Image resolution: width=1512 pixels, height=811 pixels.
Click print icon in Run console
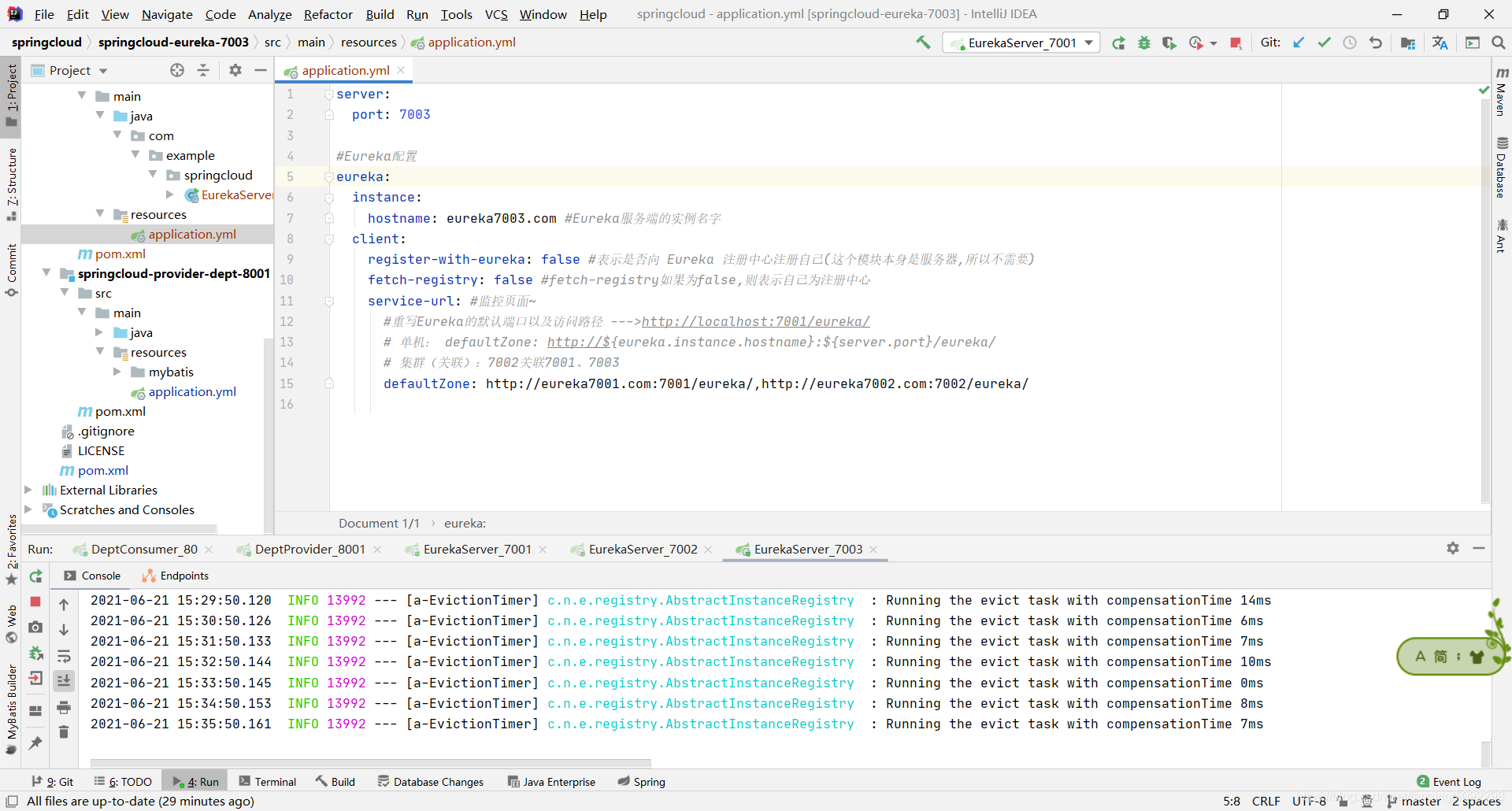click(64, 707)
